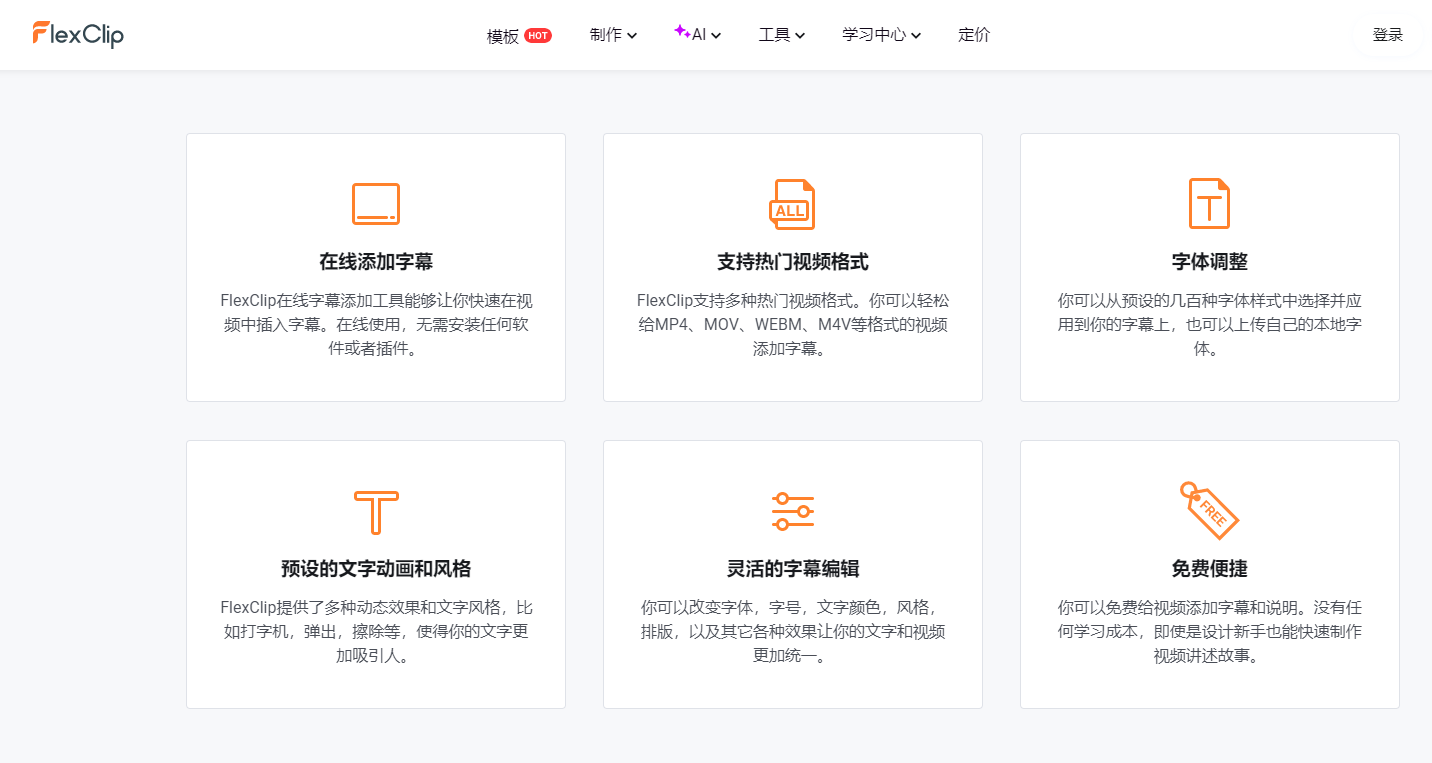This screenshot has height=763, width=1432.
Task: Click the FREE price tag icon
Action: (x=1209, y=510)
